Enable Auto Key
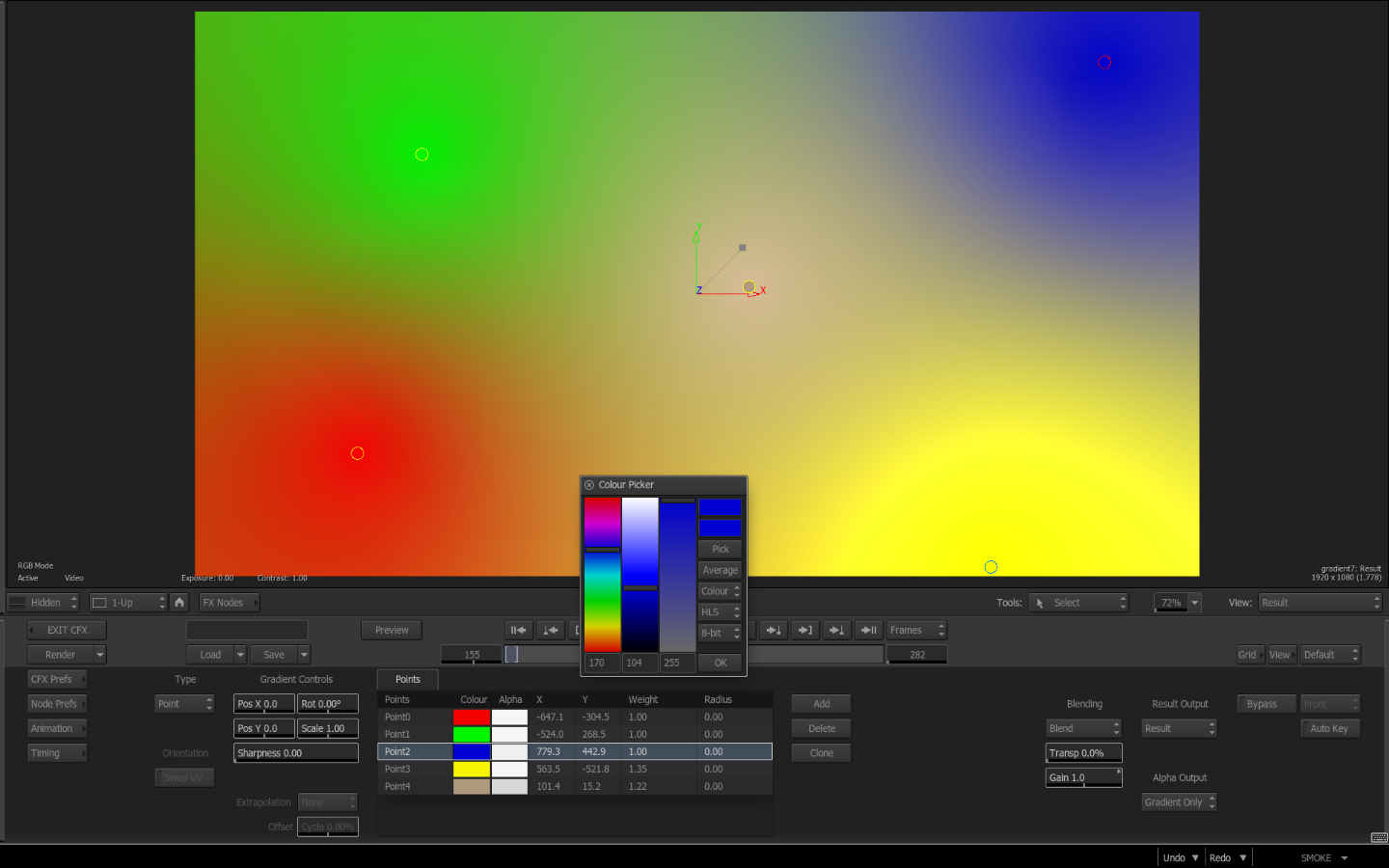 coord(1329,729)
